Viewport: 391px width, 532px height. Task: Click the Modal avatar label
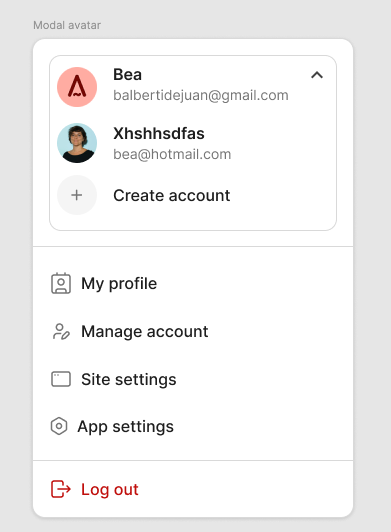(x=67, y=25)
